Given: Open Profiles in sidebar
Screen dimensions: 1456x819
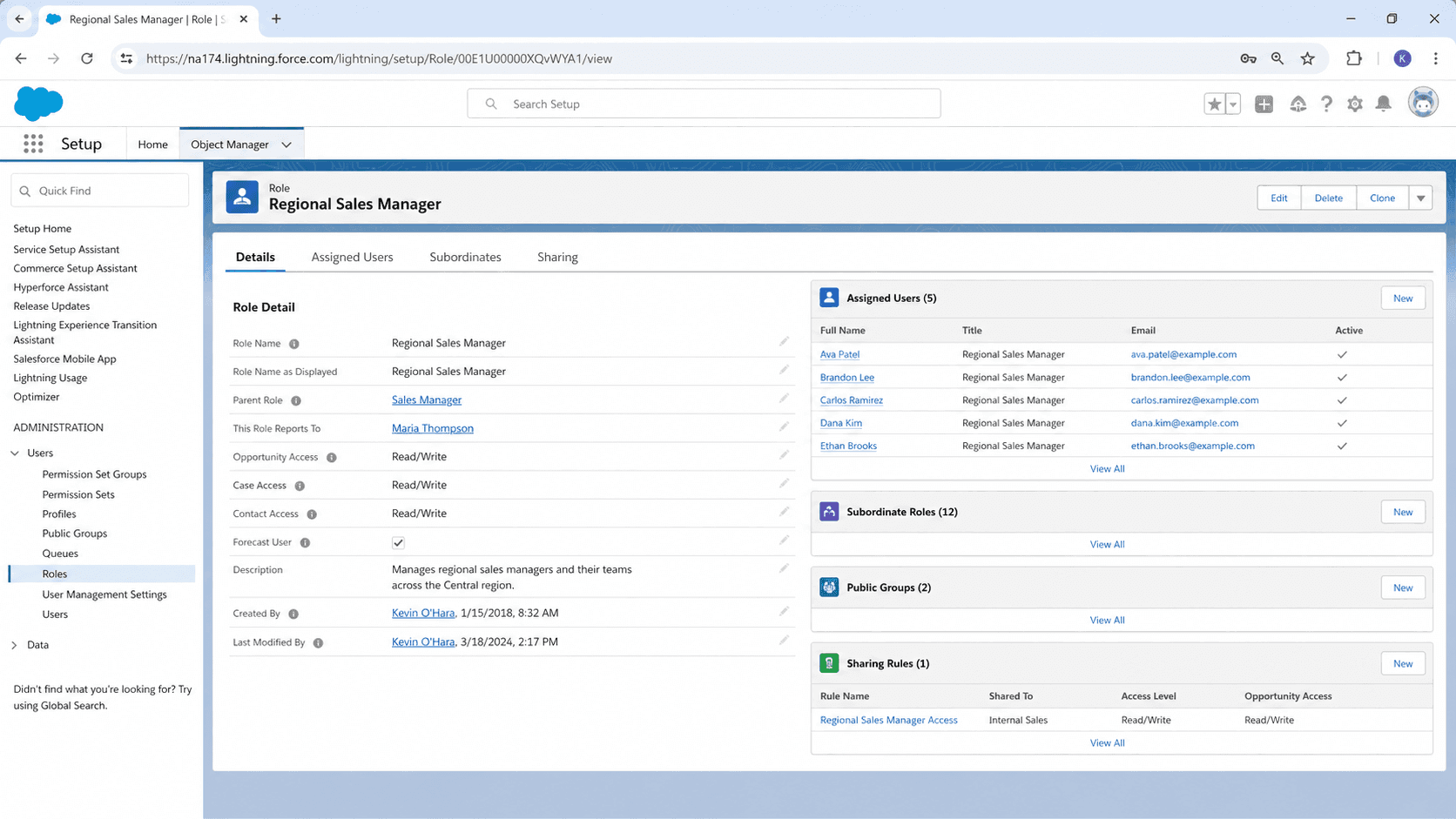Looking at the screenshot, I should (x=59, y=514).
